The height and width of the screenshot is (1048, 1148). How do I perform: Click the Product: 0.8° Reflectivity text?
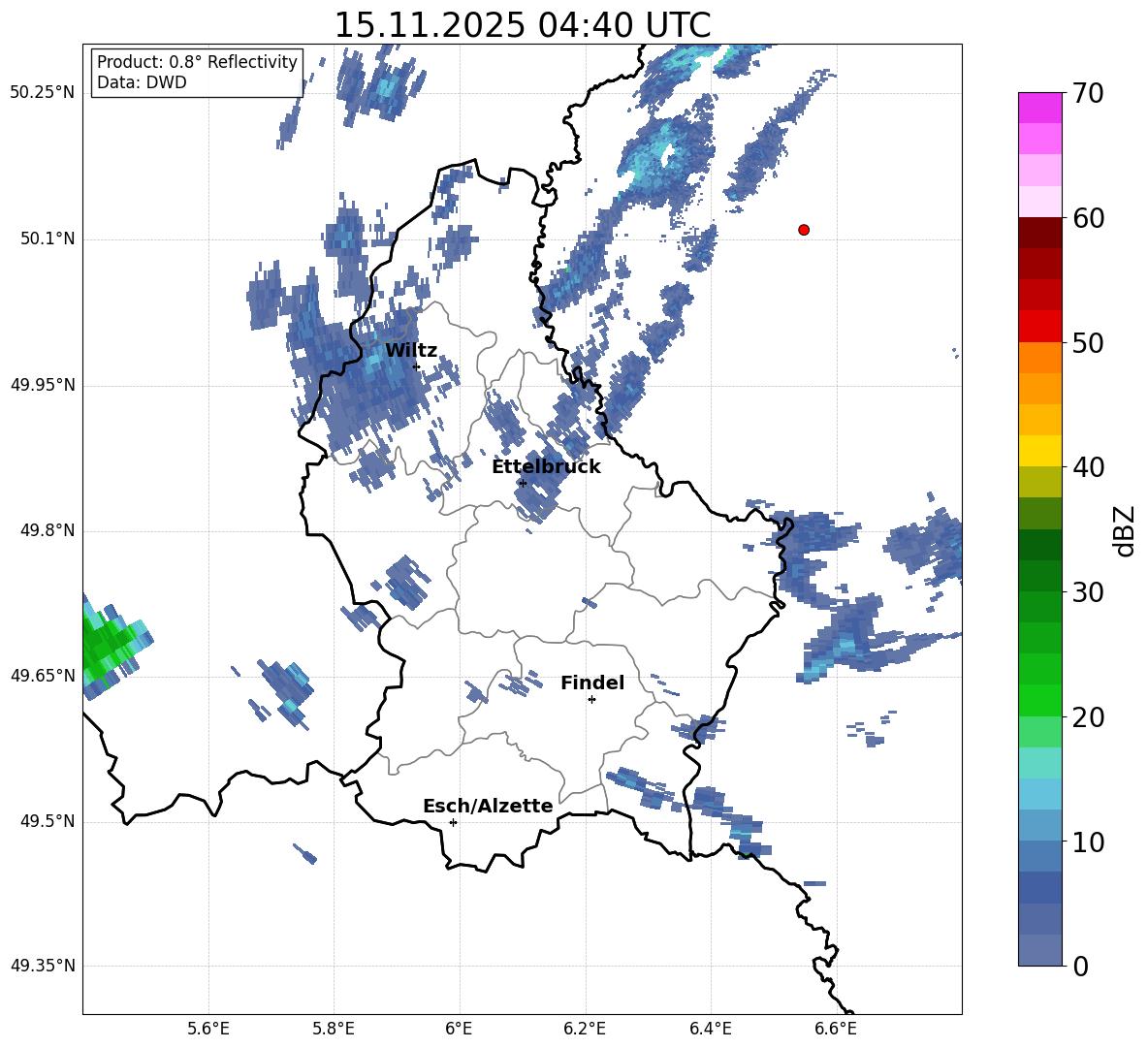click(x=197, y=62)
